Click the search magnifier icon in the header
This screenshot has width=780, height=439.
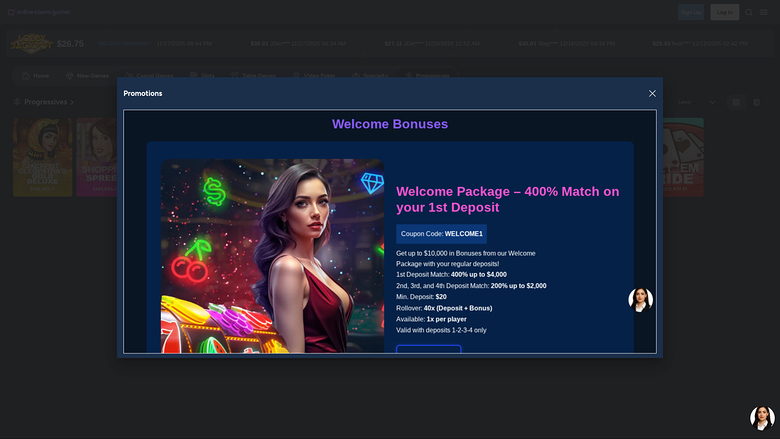749,12
